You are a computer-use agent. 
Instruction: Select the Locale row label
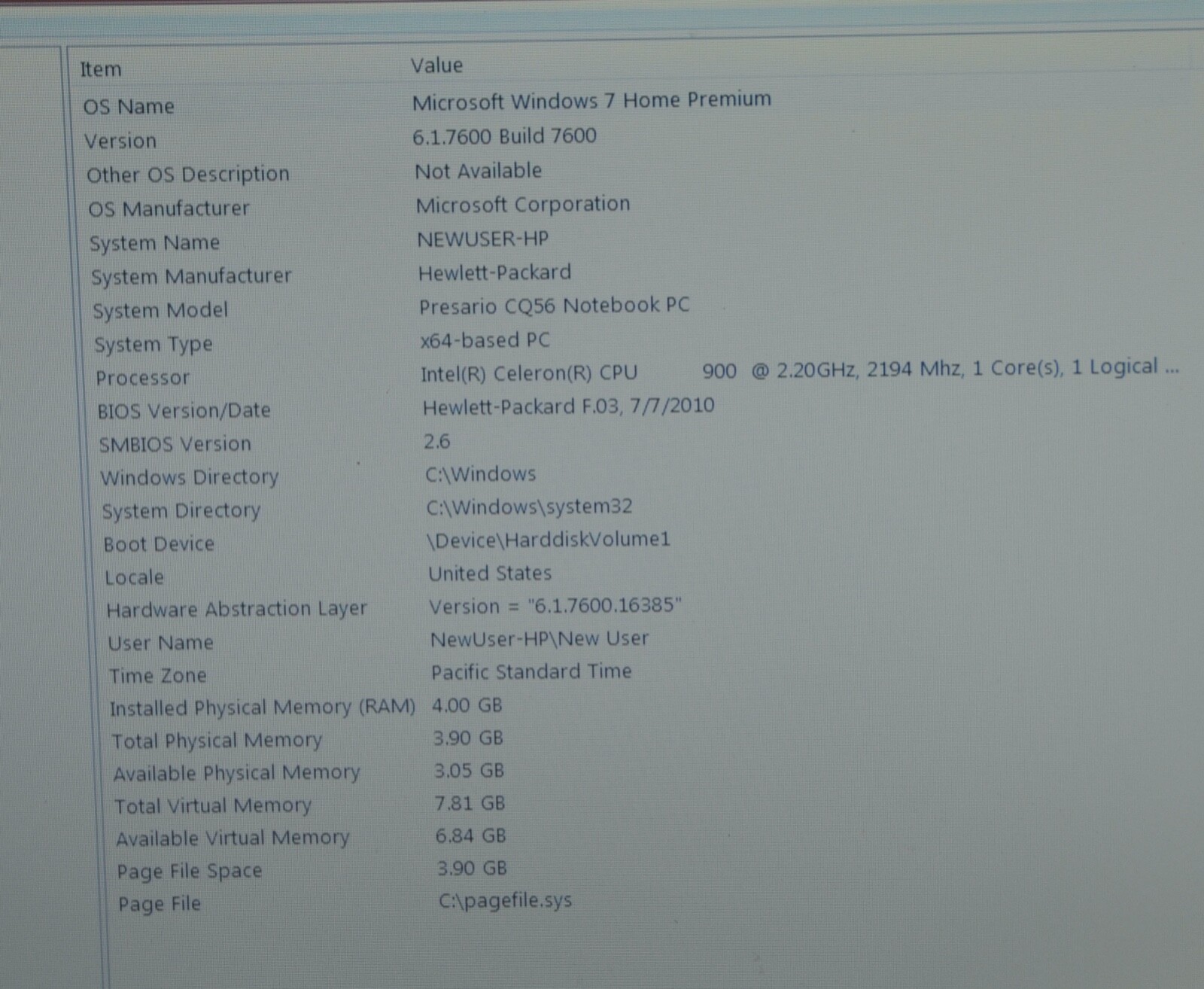(x=134, y=577)
